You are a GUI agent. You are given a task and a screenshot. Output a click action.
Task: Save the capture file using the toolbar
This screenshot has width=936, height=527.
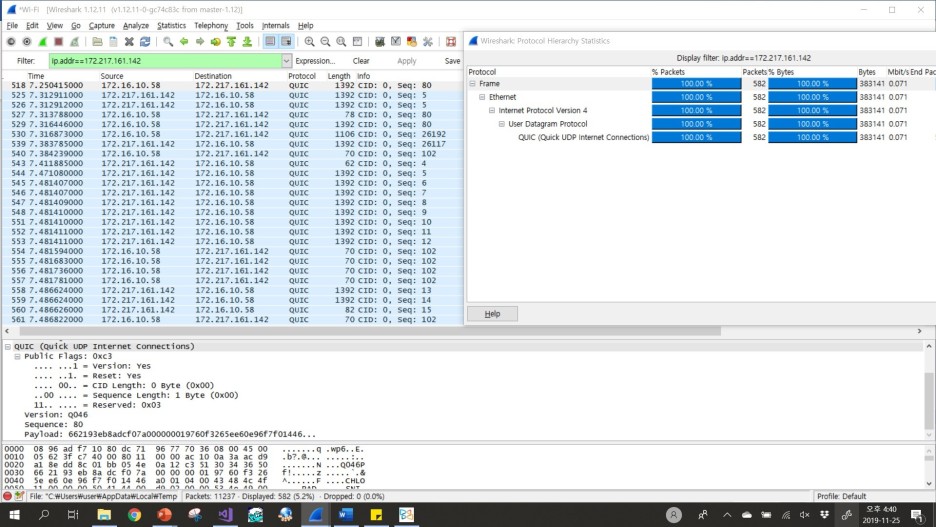(x=113, y=41)
